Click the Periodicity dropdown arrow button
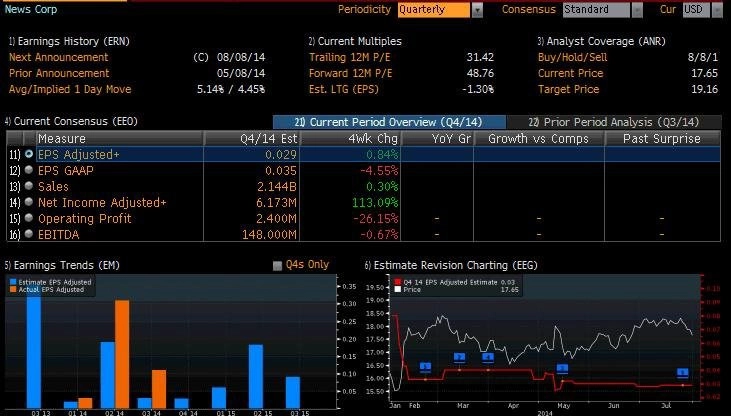 (x=477, y=10)
